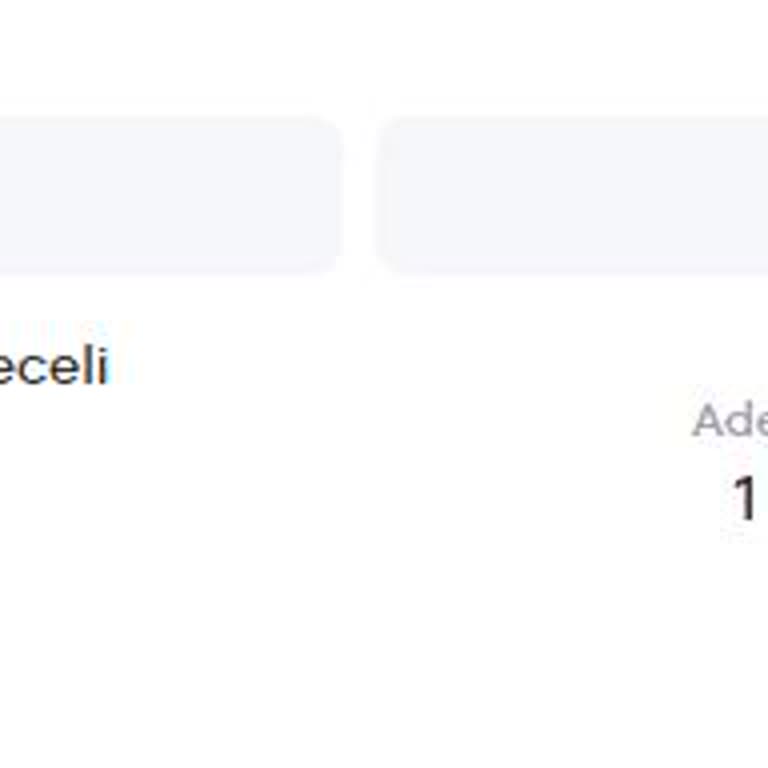Select the gray label above the number 1

point(730,422)
